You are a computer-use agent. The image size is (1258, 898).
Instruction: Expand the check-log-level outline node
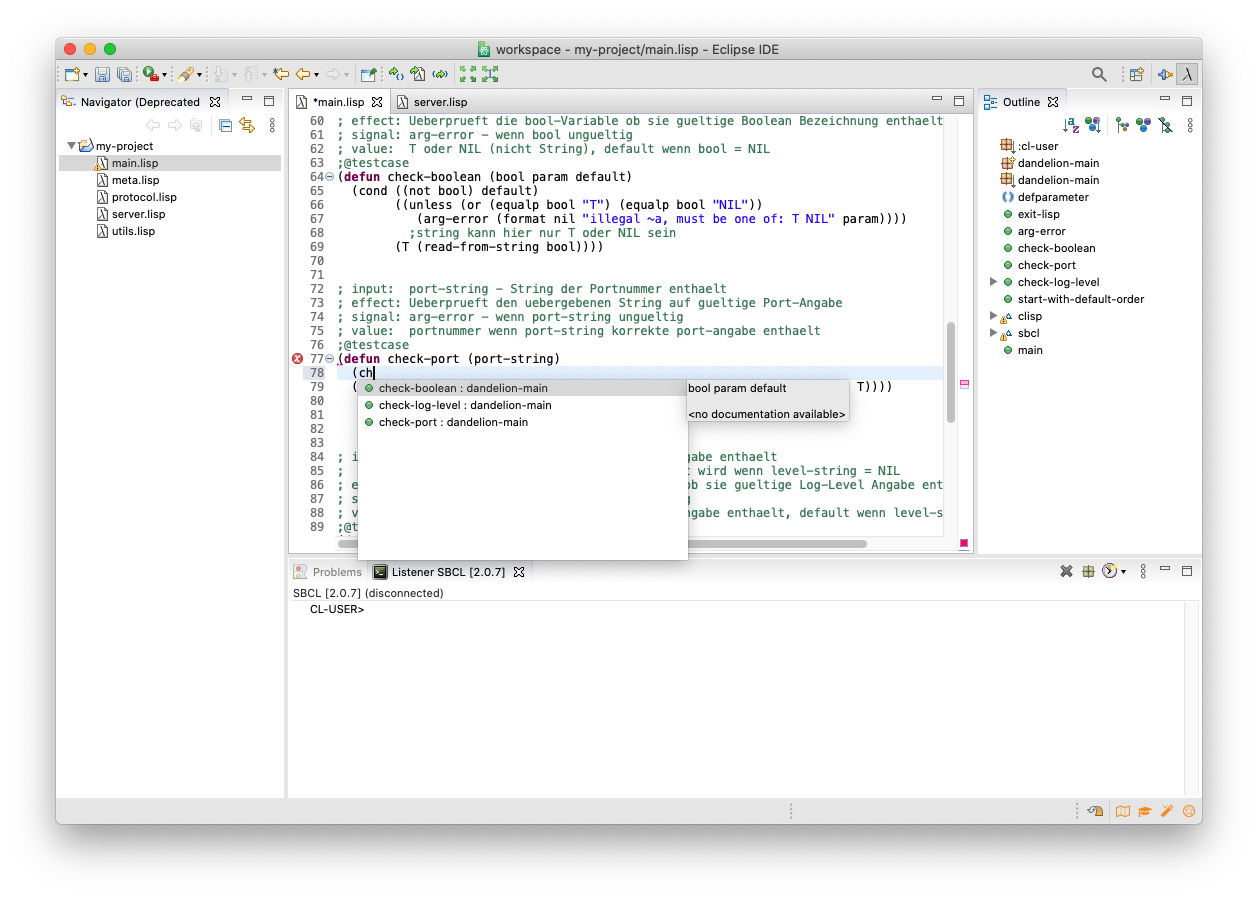[993, 282]
